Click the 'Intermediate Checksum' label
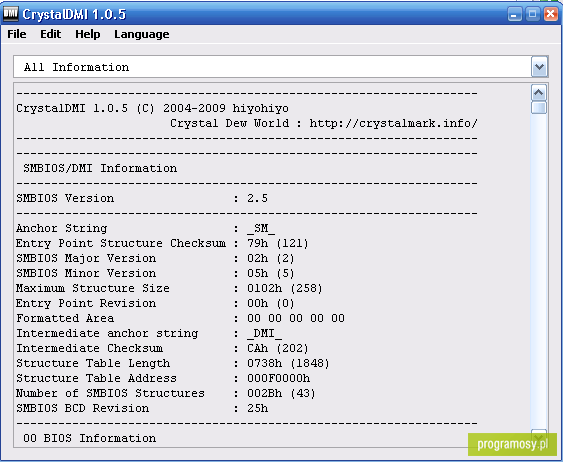This screenshot has width=563, height=462. pyautogui.click(x=89, y=348)
